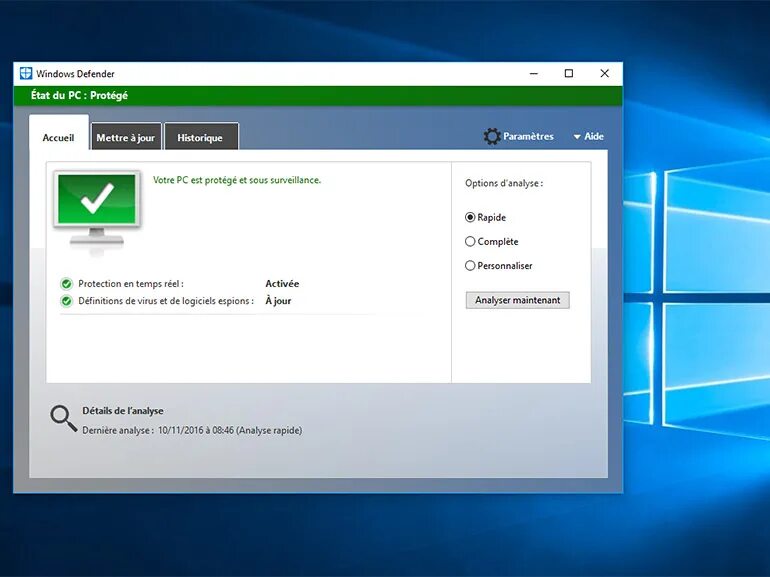The height and width of the screenshot is (577, 770).
Task: Open the Paramètres link text
Action: 528,137
